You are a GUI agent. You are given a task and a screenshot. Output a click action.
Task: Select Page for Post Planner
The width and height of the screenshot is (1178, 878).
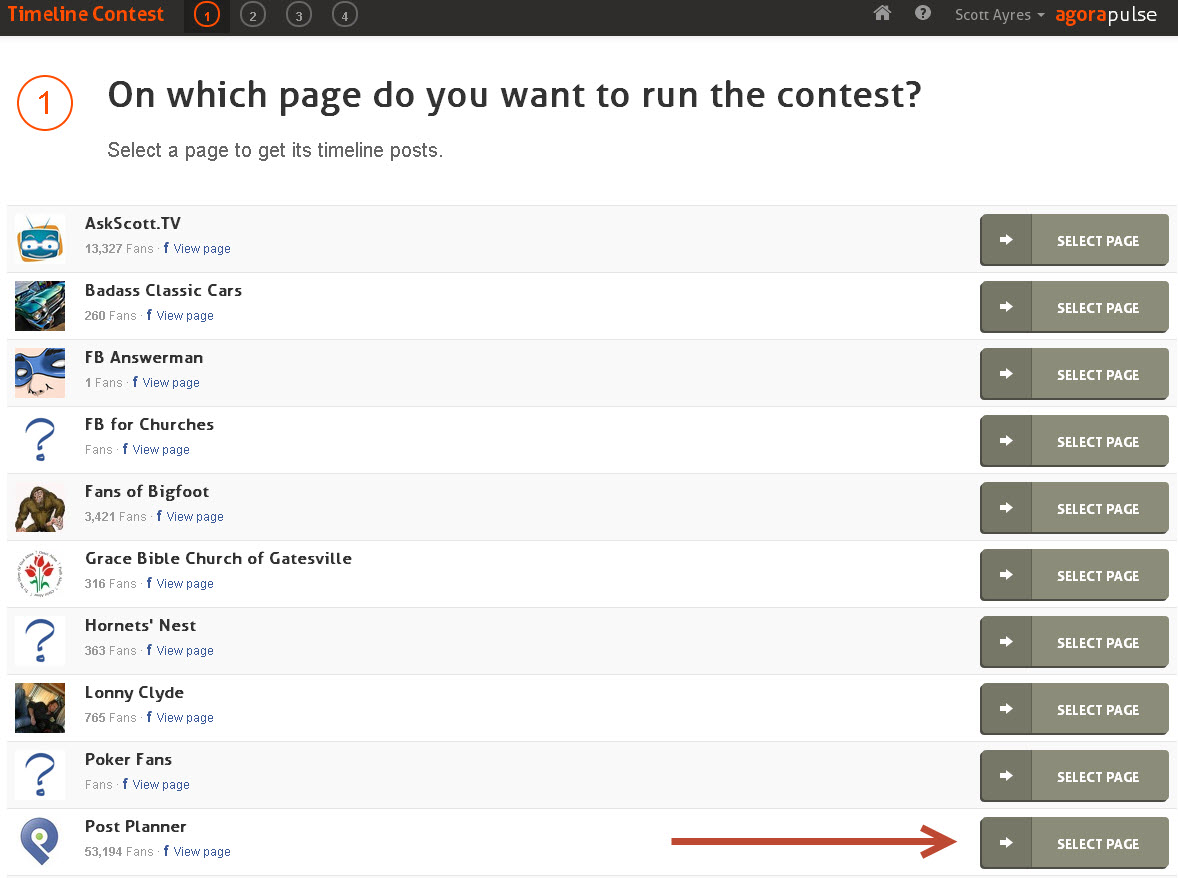click(1098, 843)
